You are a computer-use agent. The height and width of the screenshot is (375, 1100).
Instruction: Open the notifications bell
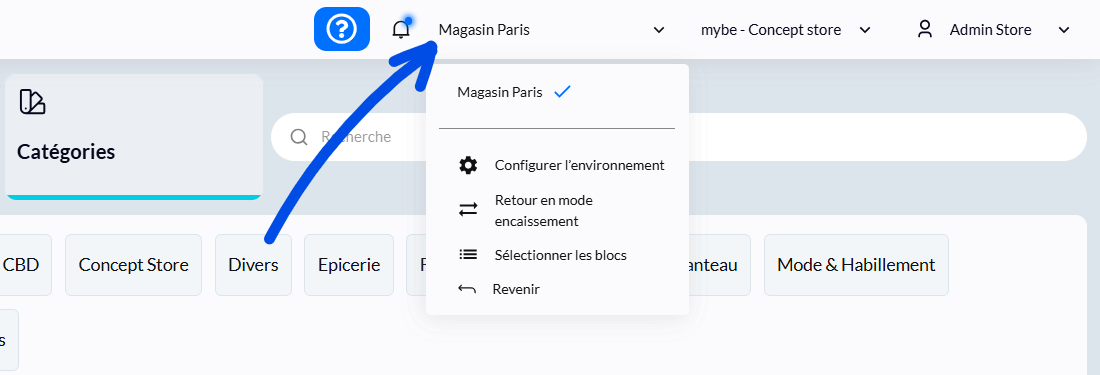(x=401, y=29)
